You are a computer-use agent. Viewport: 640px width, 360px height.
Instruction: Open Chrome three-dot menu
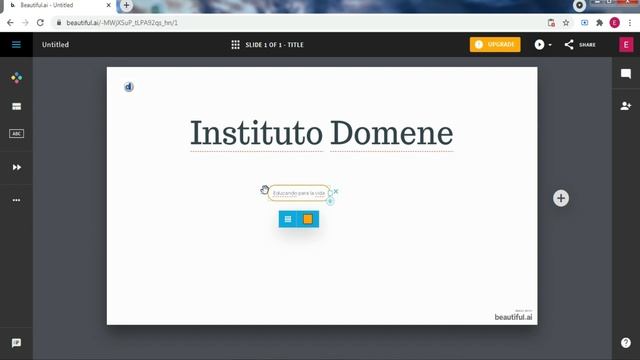point(630,23)
